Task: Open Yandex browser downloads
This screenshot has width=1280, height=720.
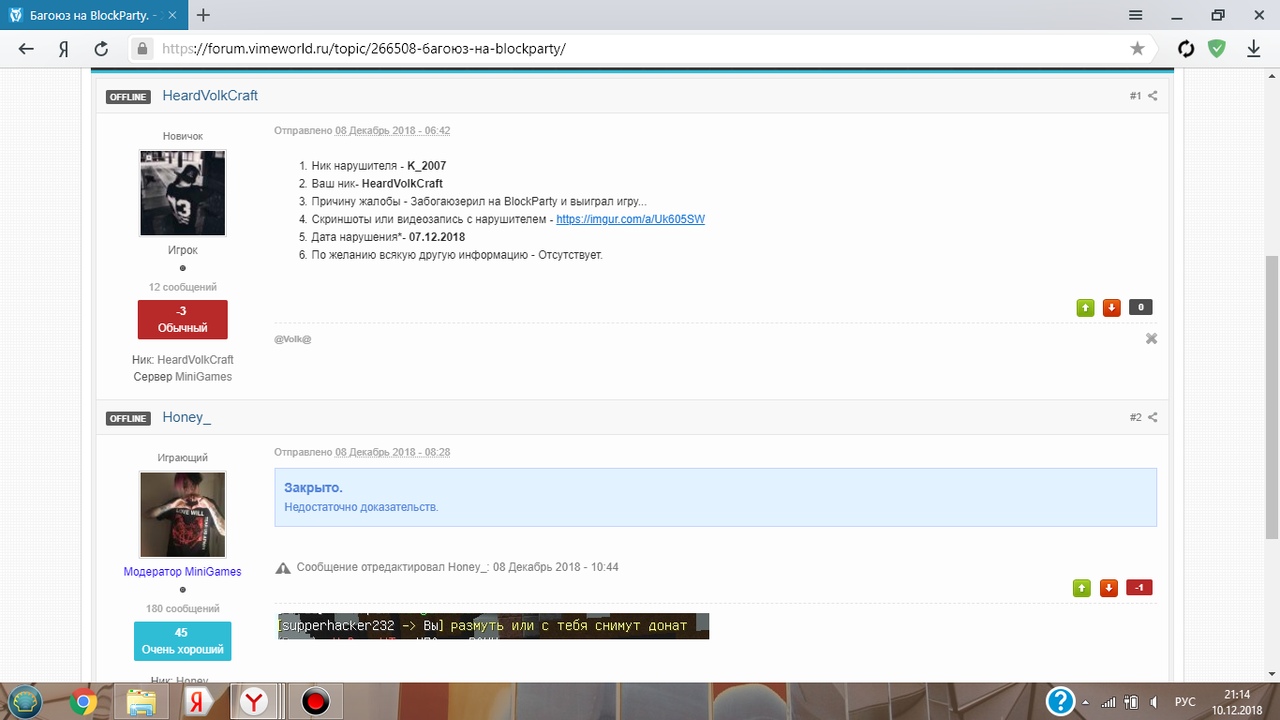Action: 1253,49
